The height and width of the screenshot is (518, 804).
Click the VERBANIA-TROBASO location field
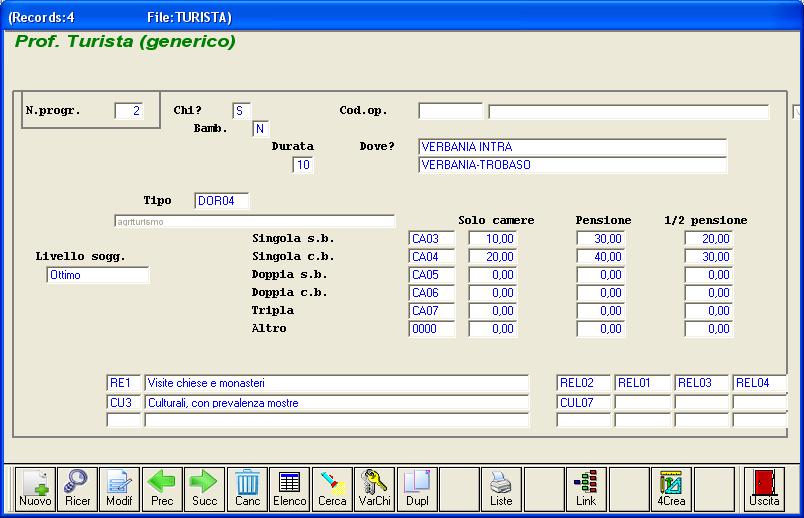click(573, 165)
